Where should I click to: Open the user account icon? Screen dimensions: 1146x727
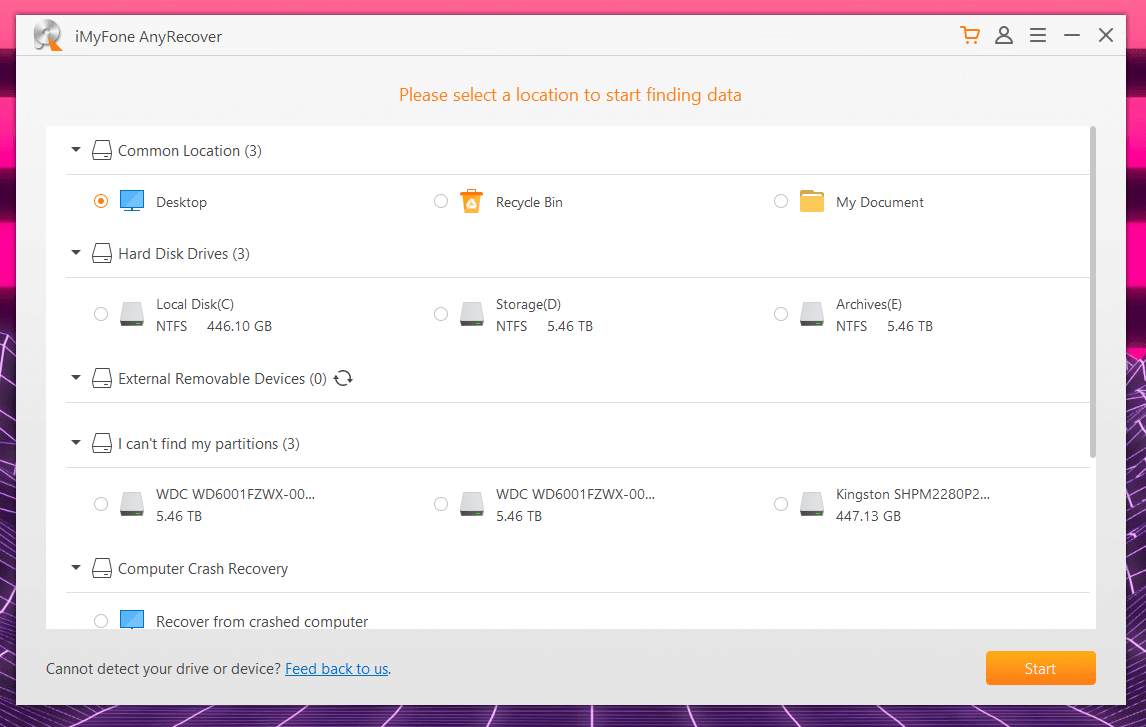point(1004,35)
